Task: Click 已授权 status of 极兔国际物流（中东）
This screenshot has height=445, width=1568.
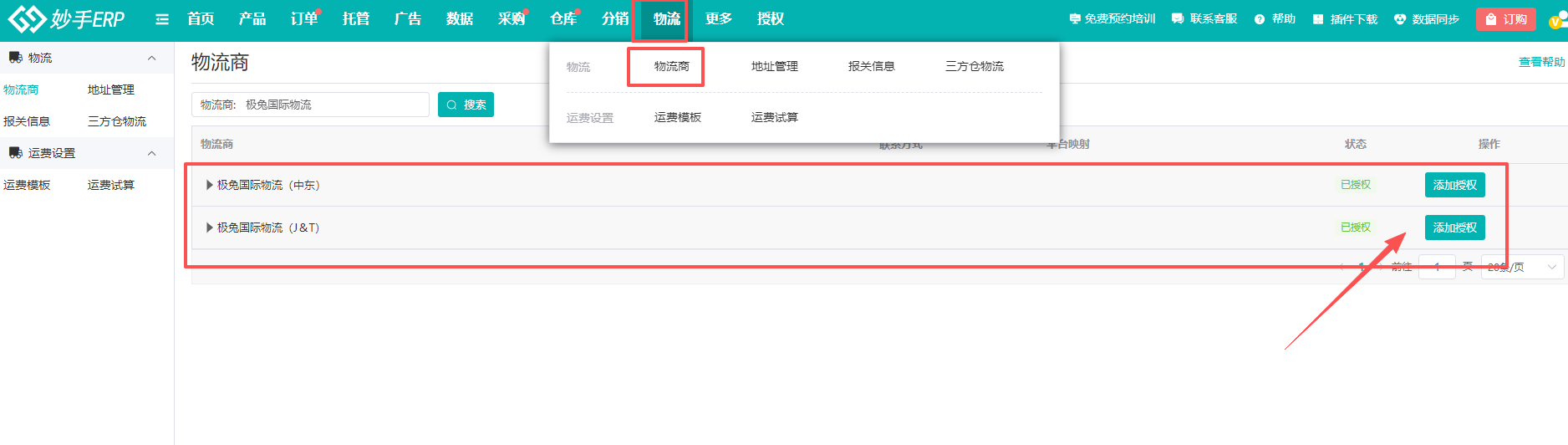Action: 1356,185
